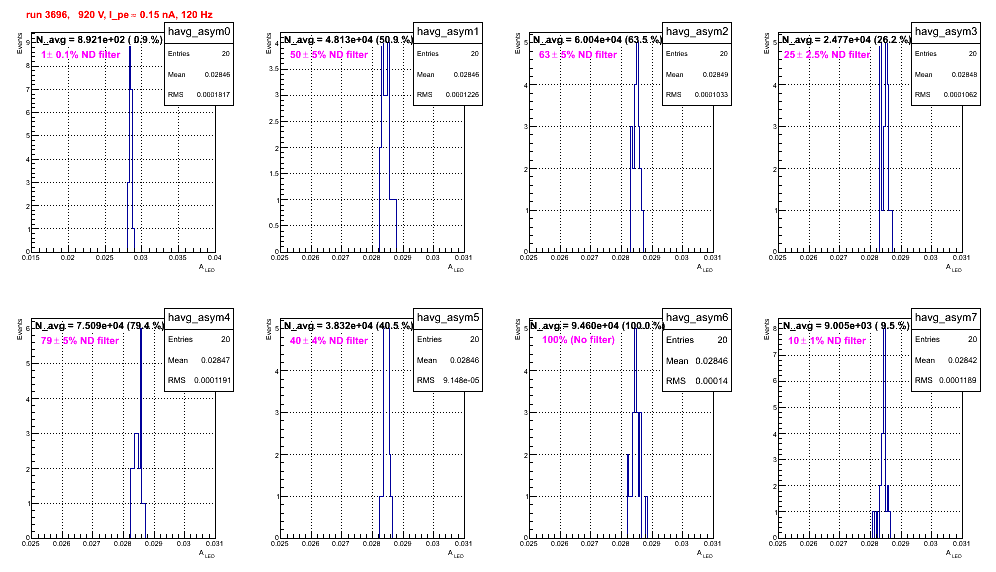The image size is (996, 572).
Task: Click x-axis label 0.04 in havg_asym0 plot
Action: [215, 257]
